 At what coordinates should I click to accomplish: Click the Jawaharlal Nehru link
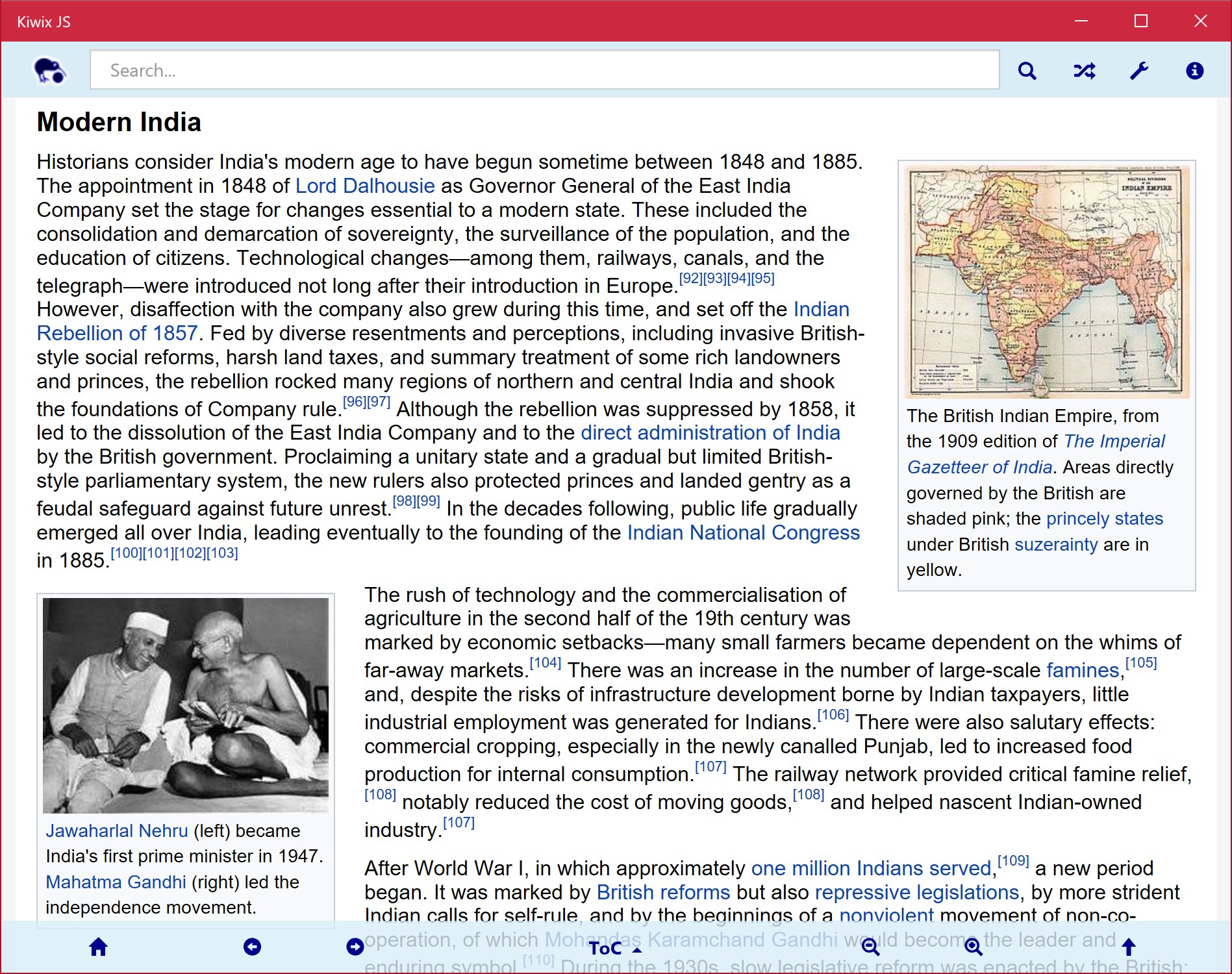point(117,830)
